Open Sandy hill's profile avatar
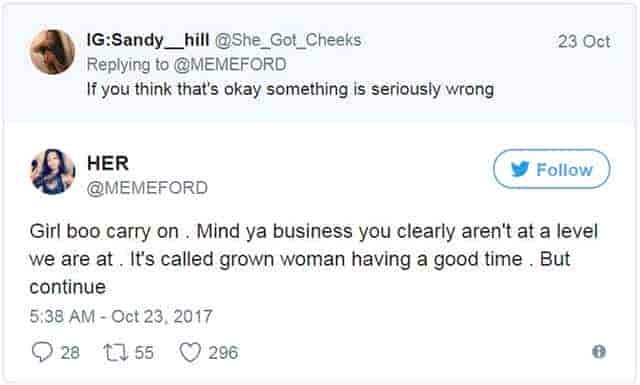Screen dimensions: 640x385 (52, 52)
